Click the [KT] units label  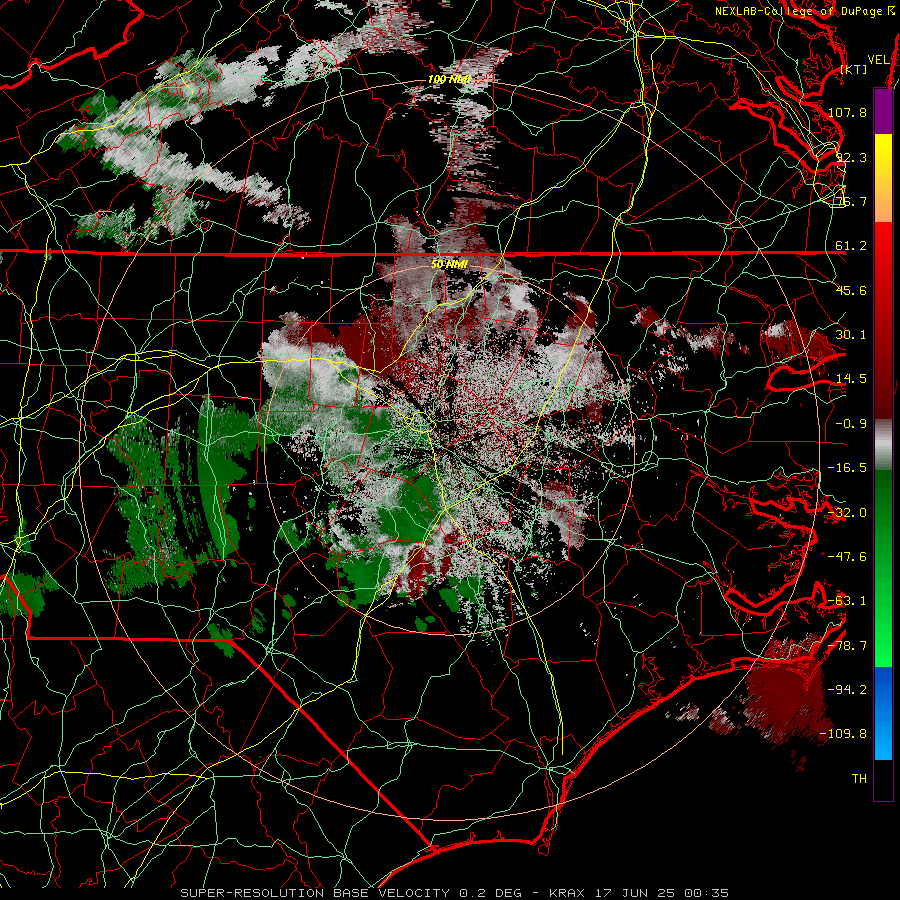point(854,69)
